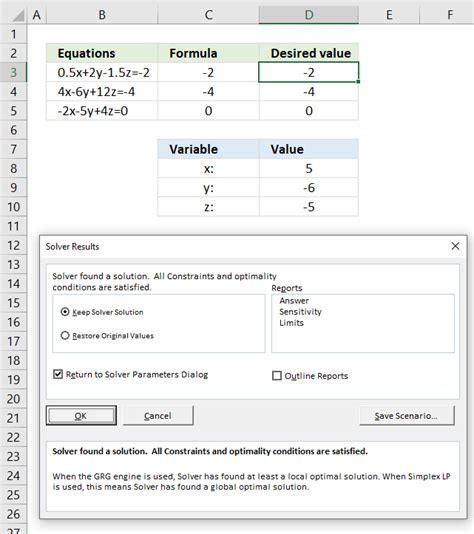Screen dimensions: 474x534
Task: Click the Value header cell
Action: coord(309,149)
